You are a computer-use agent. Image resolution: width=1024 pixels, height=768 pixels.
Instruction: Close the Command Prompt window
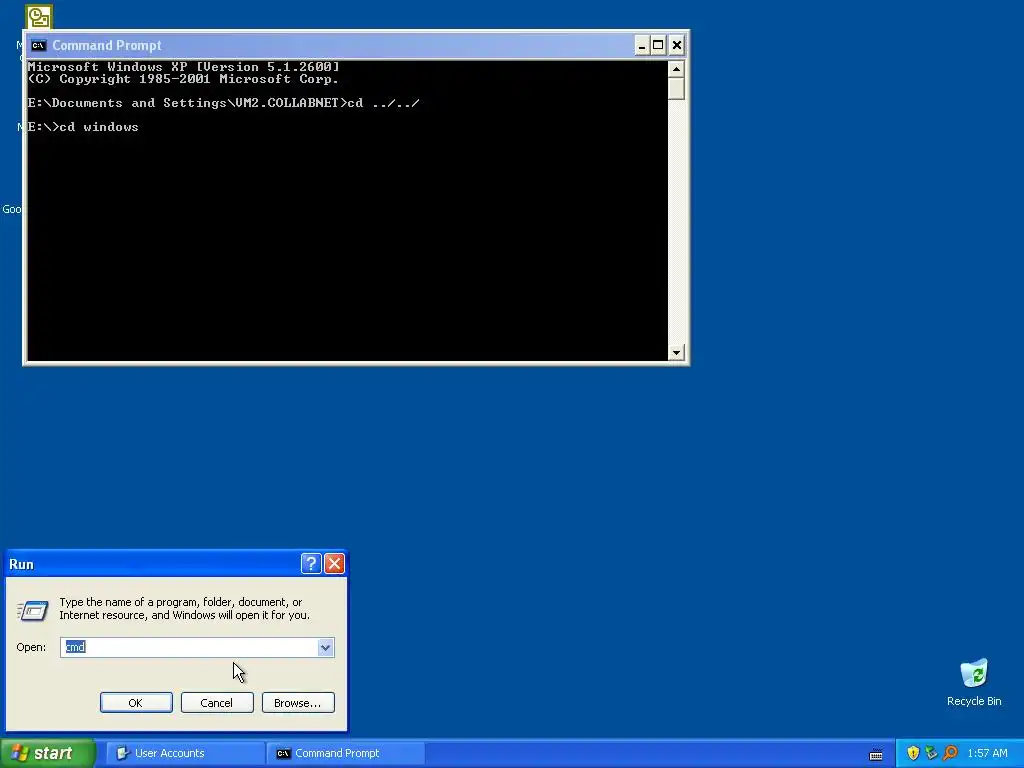pos(677,45)
